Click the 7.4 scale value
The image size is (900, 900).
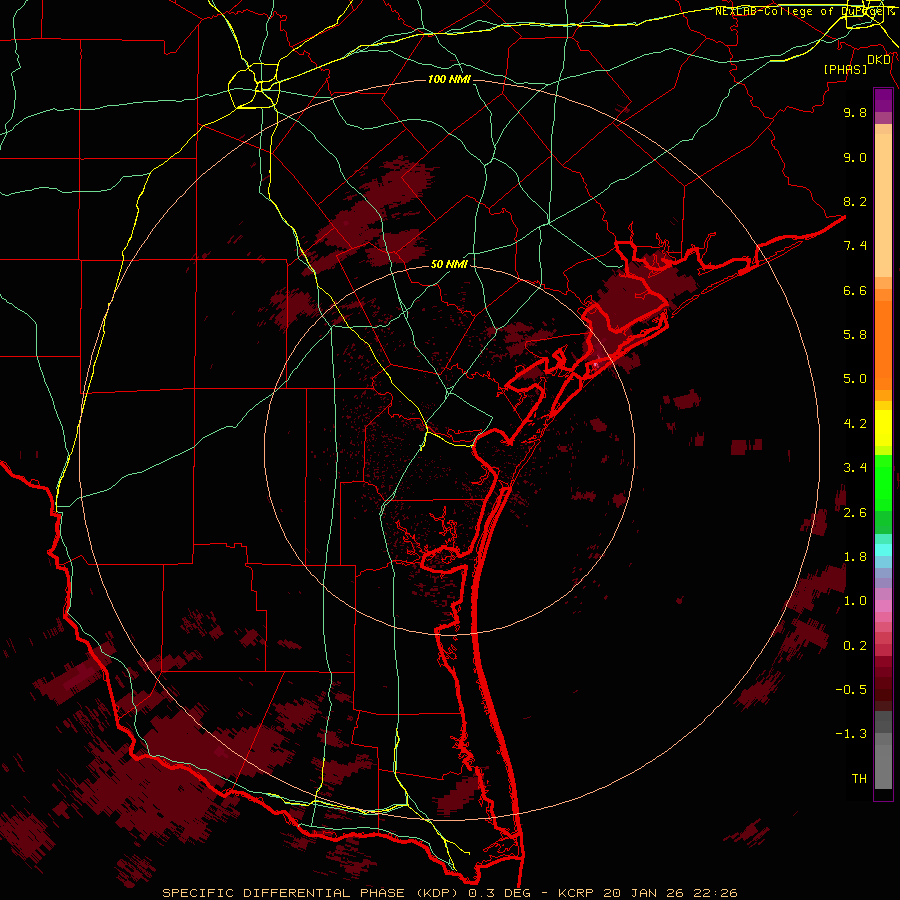coord(855,246)
